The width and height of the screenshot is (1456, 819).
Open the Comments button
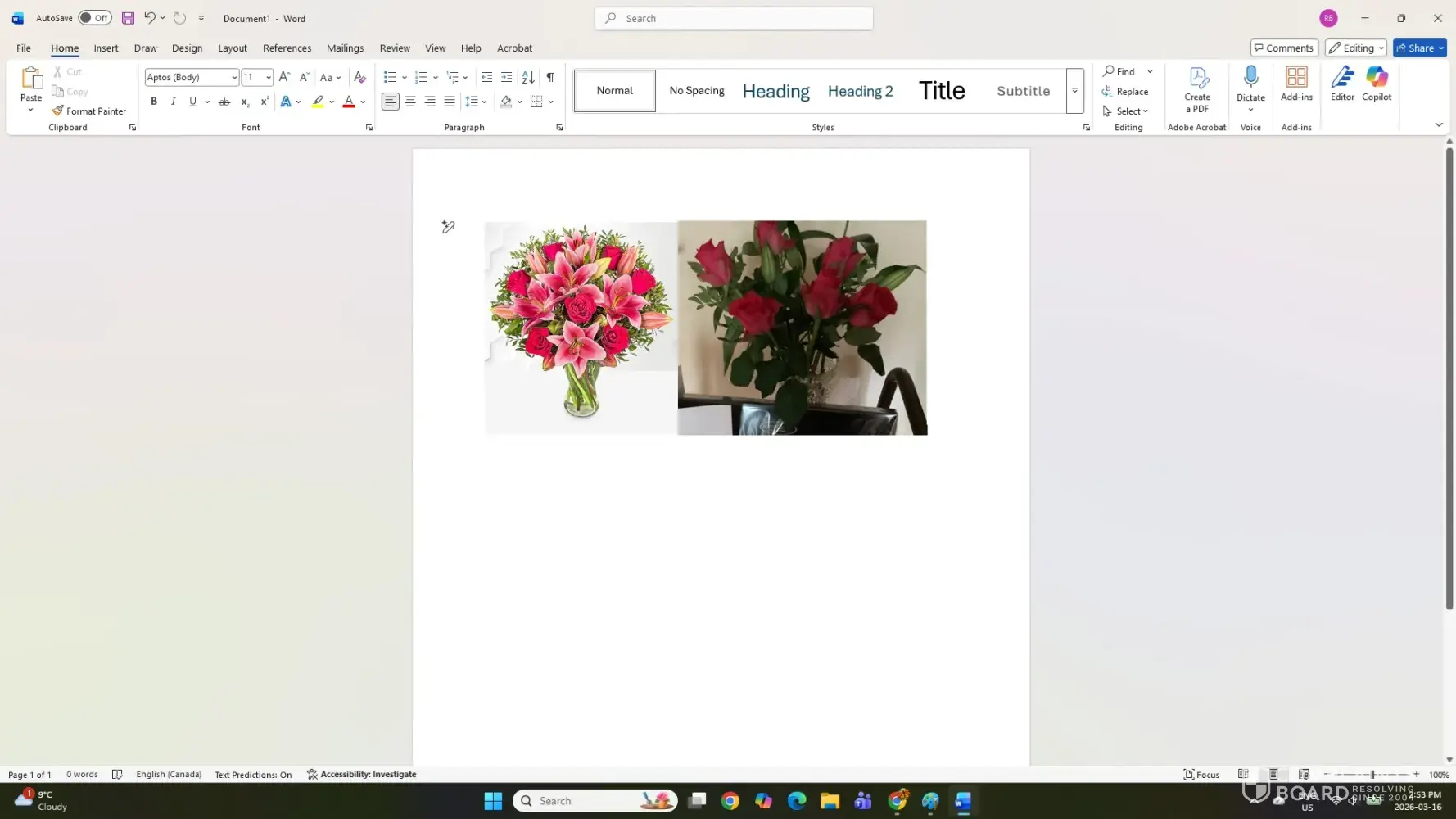[x=1283, y=48]
